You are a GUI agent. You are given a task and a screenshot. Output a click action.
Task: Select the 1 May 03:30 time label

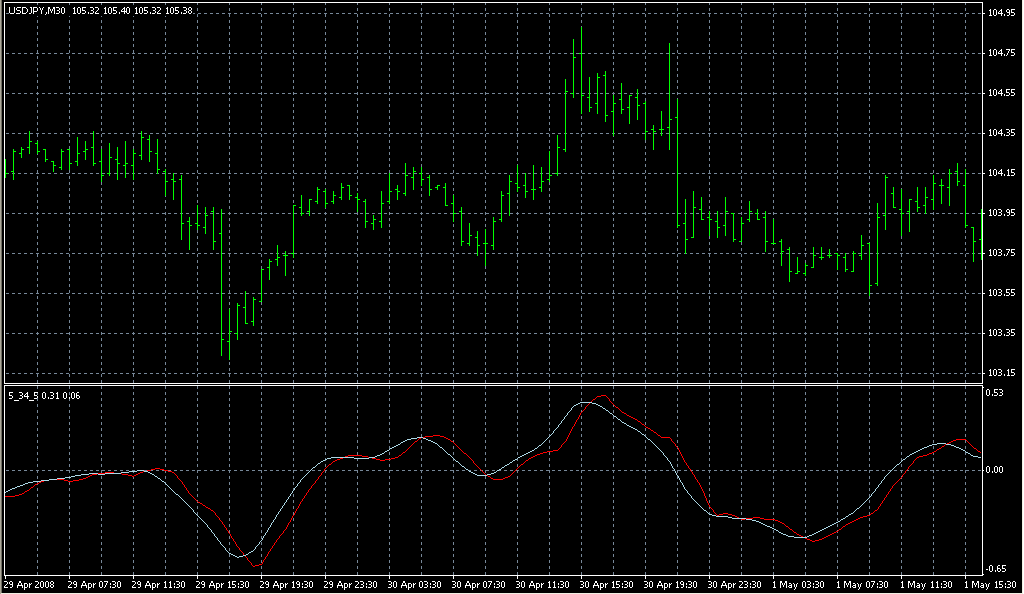pyautogui.click(x=799, y=583)
